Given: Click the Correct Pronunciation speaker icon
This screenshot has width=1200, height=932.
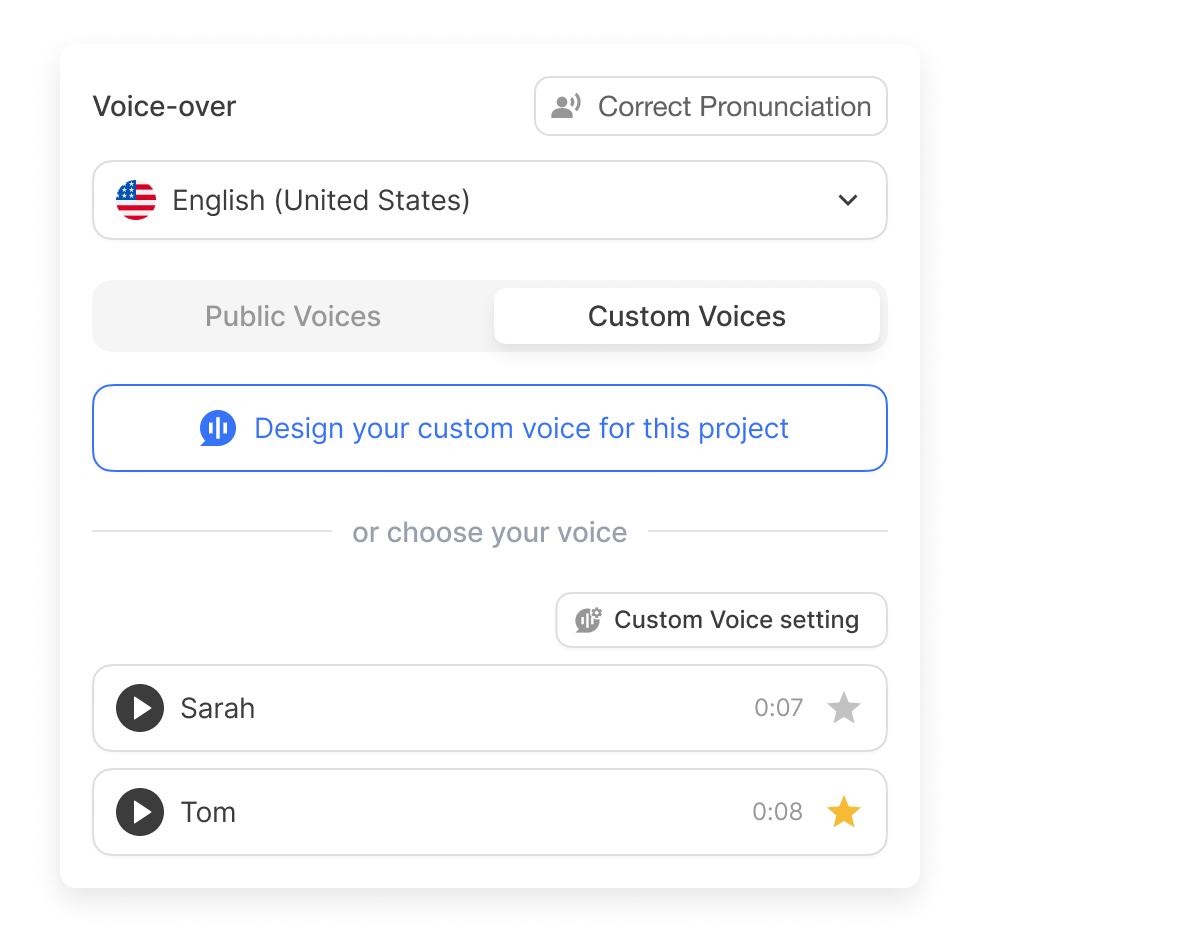Looking at the screenshot, I should point(565,106).
